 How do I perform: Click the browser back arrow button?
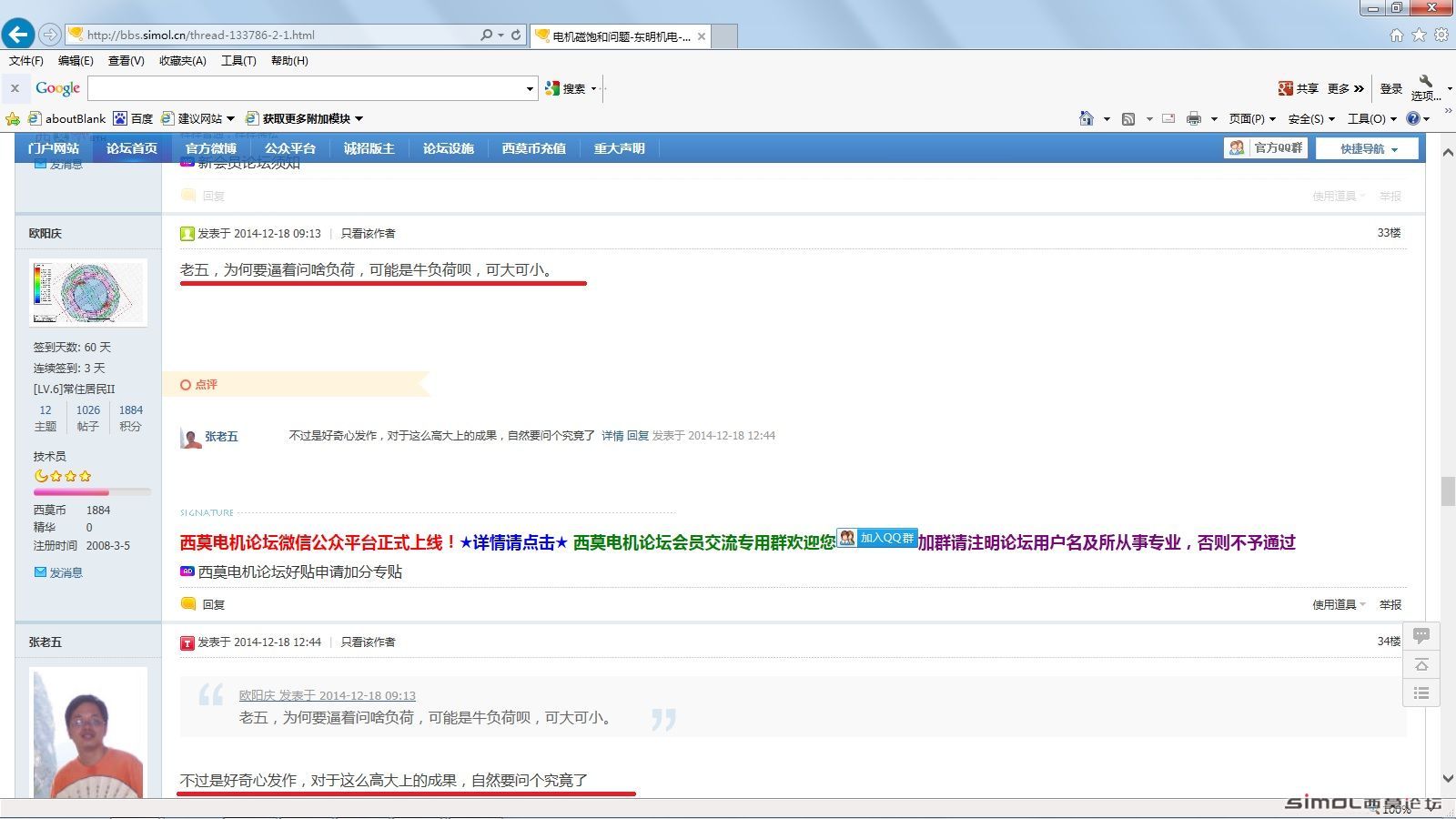[18, 35]
